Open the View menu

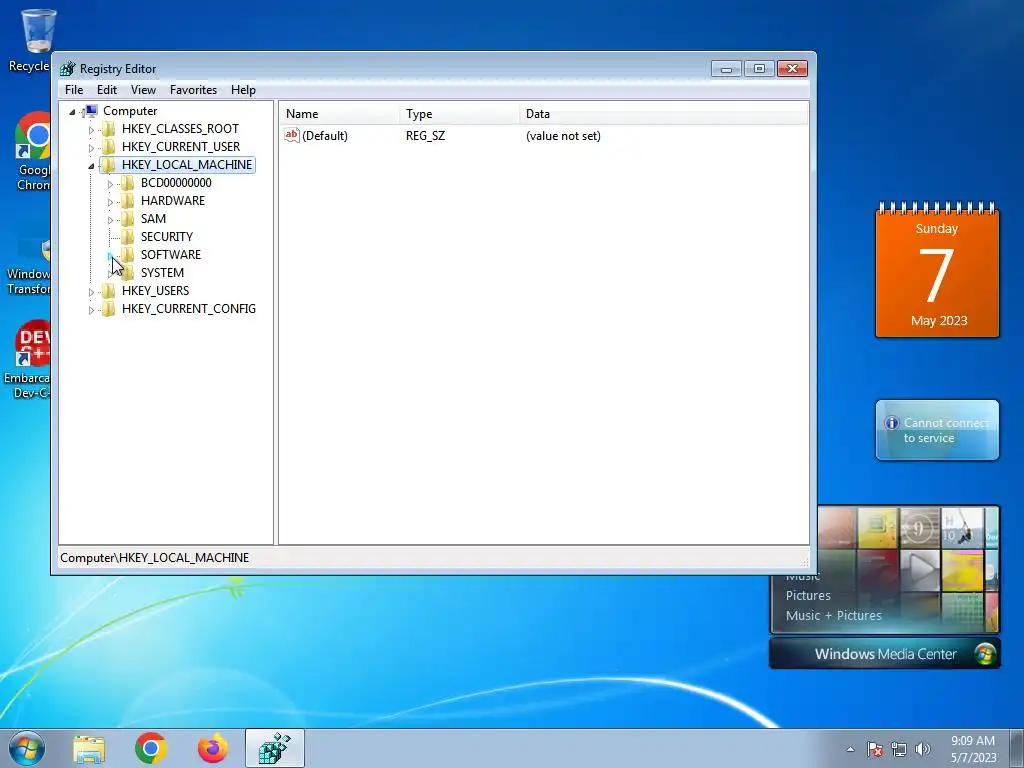143,89
